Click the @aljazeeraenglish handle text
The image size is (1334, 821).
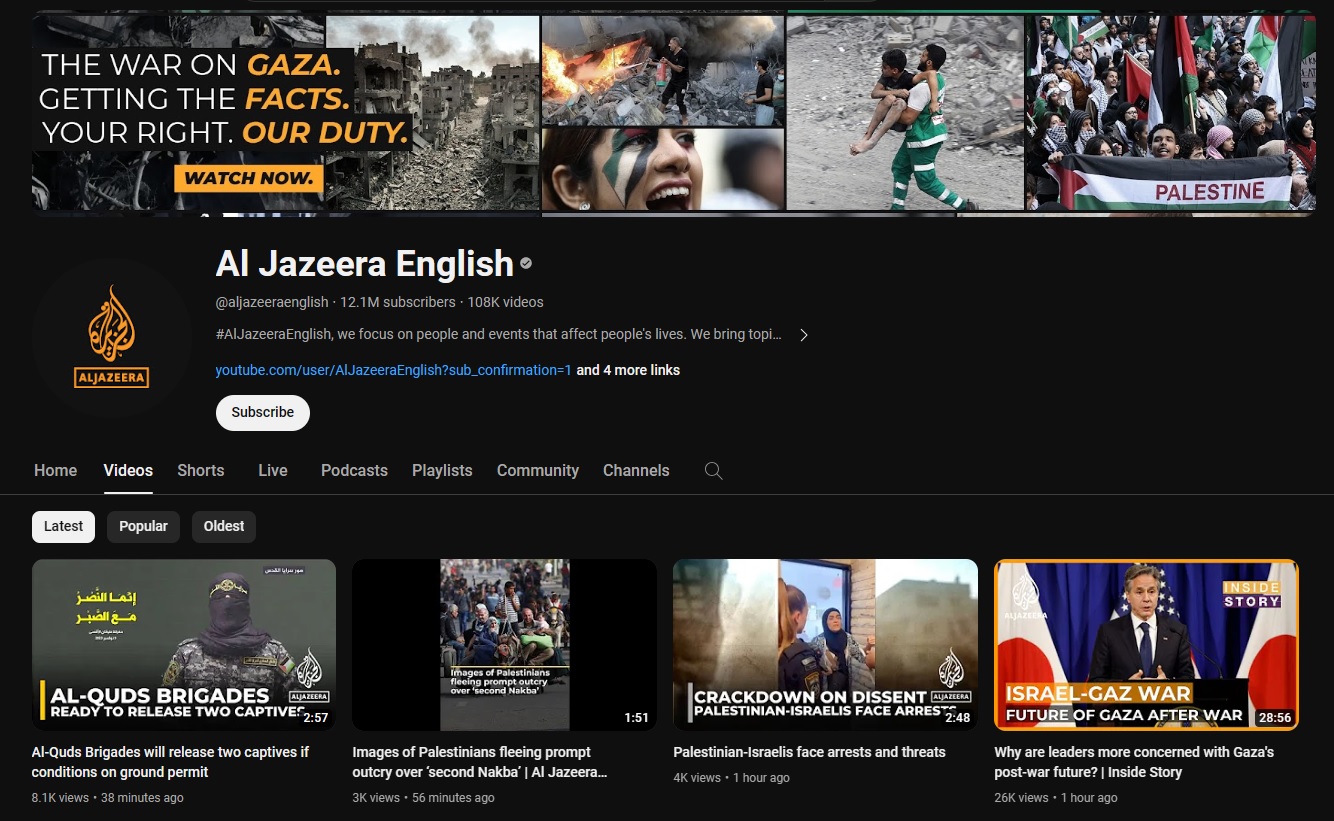(272, 302)
